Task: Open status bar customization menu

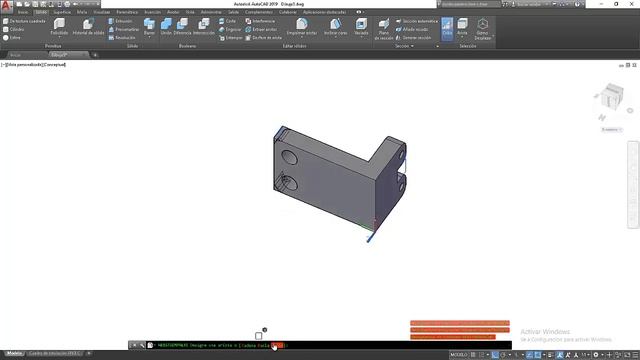Action: click(635, 355)
